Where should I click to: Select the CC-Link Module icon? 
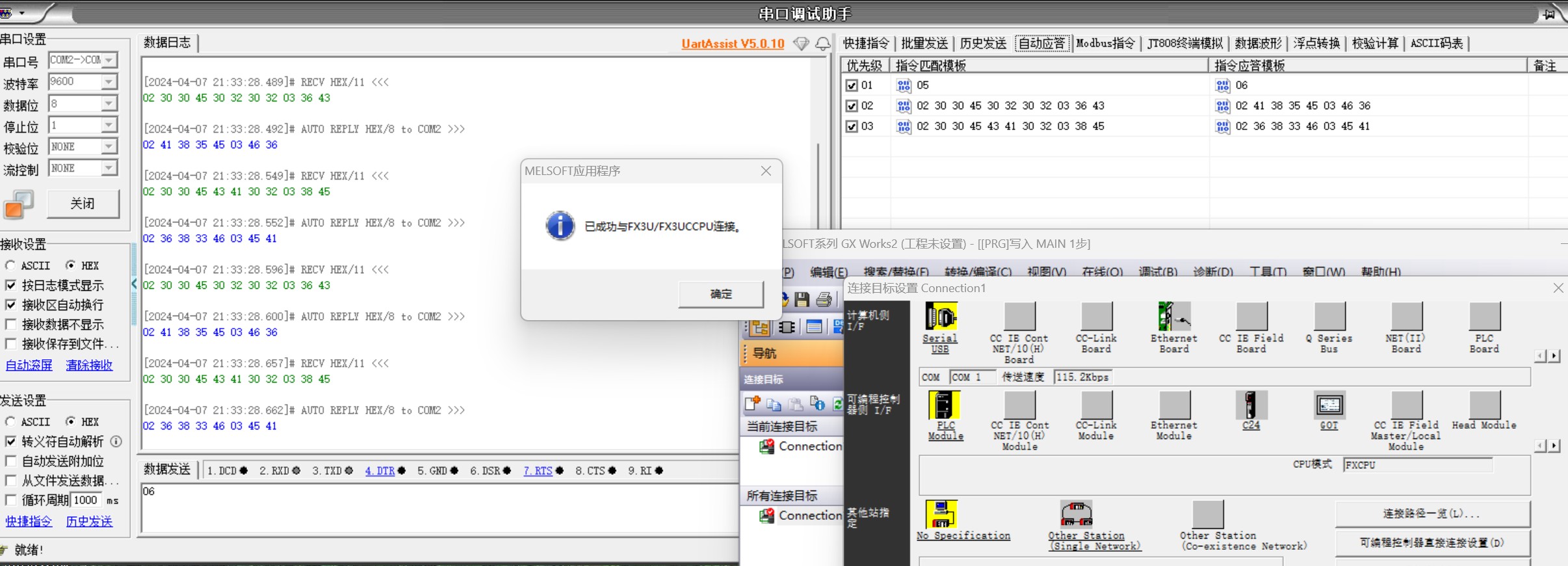[1097, 405]
